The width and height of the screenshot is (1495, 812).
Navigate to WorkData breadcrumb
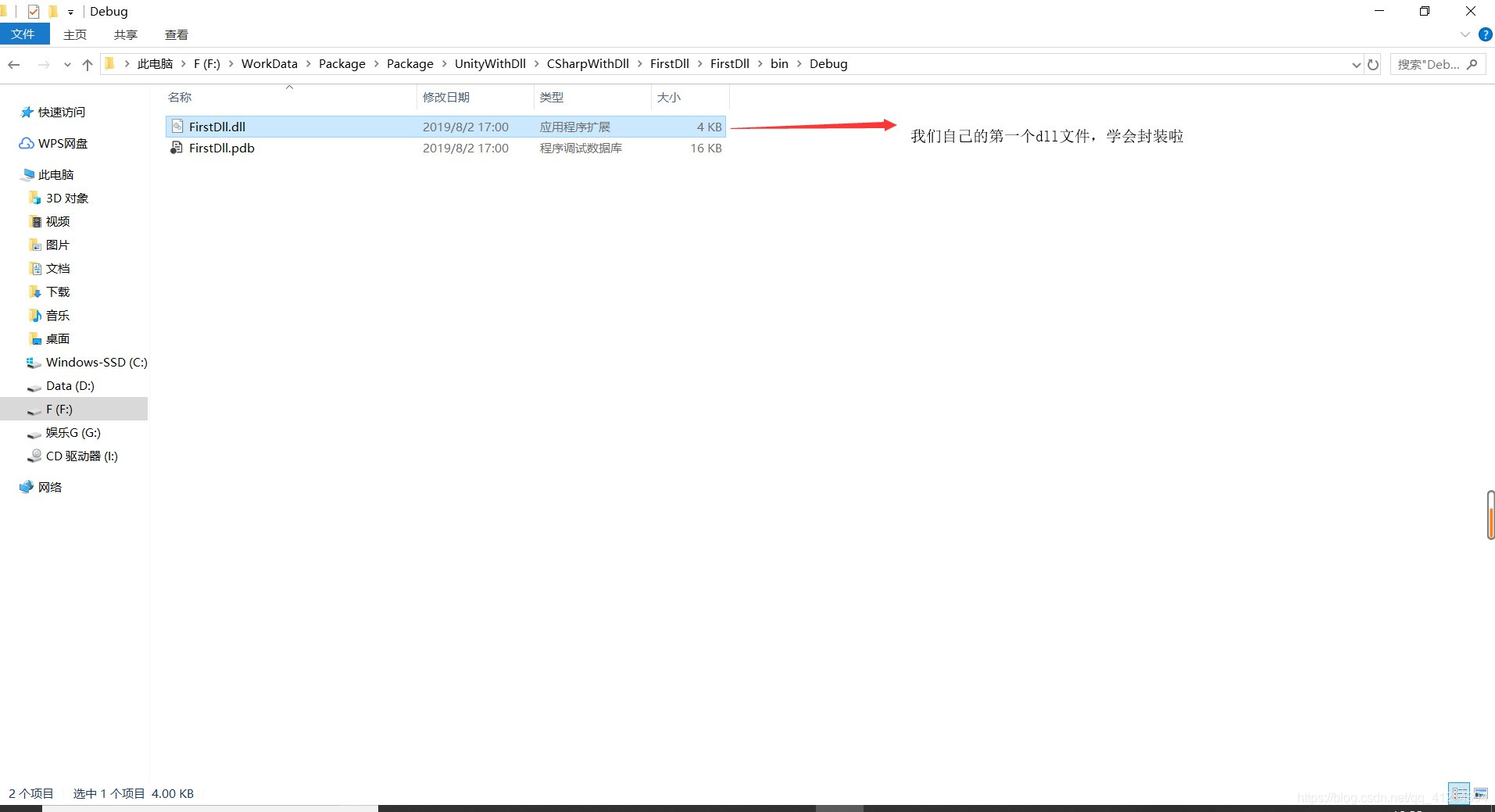(270, 64)
